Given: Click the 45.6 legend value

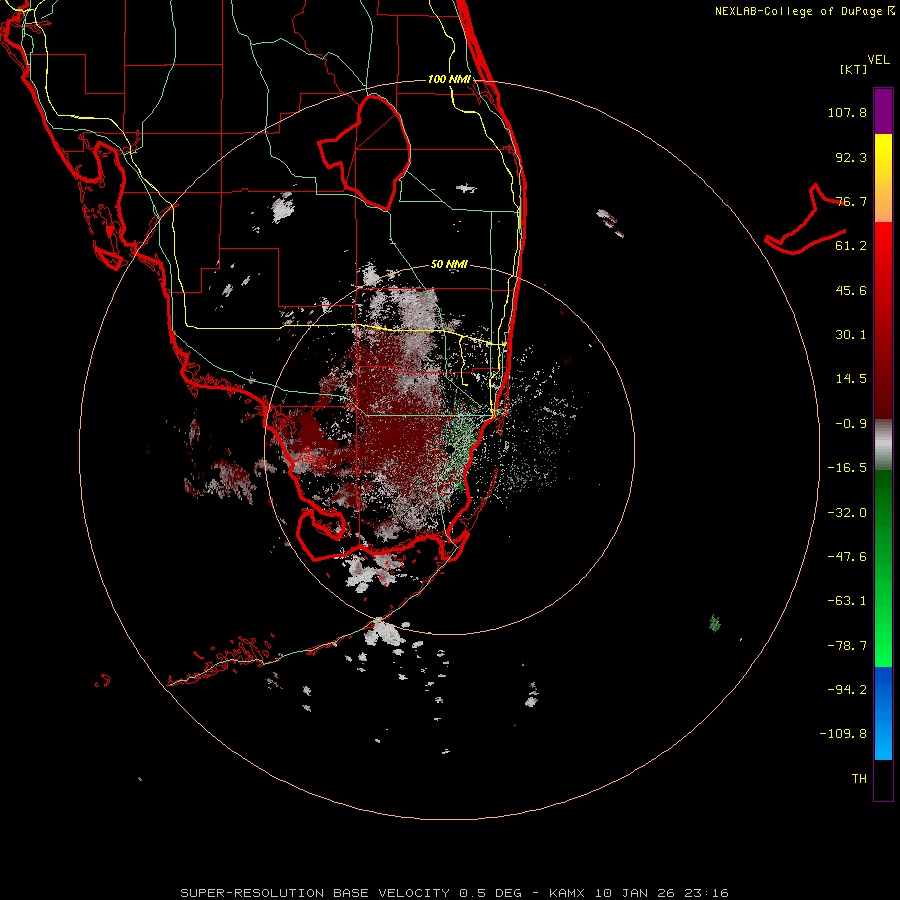Looking at the screenshot, I should coord(851,290).
